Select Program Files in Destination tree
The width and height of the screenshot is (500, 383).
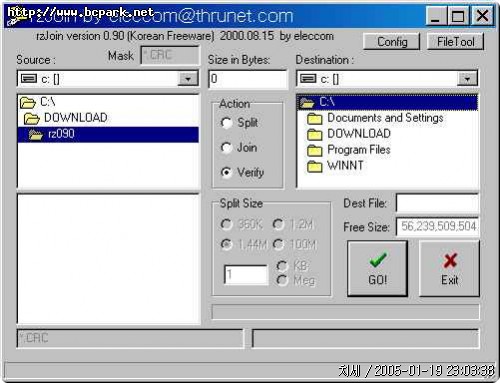click(359, 150)
